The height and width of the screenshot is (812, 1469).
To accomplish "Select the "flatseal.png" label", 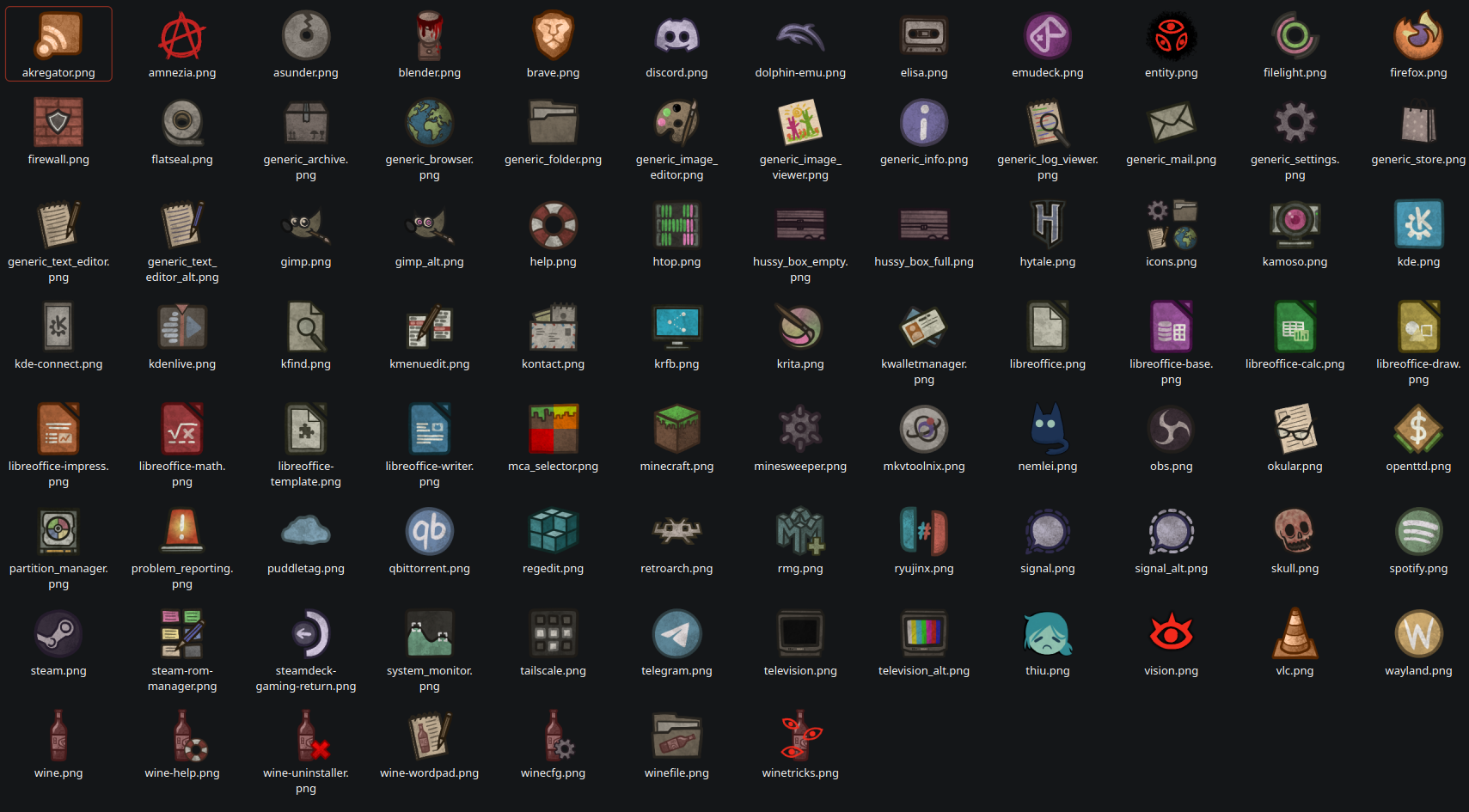I will (x=182, y=160).
